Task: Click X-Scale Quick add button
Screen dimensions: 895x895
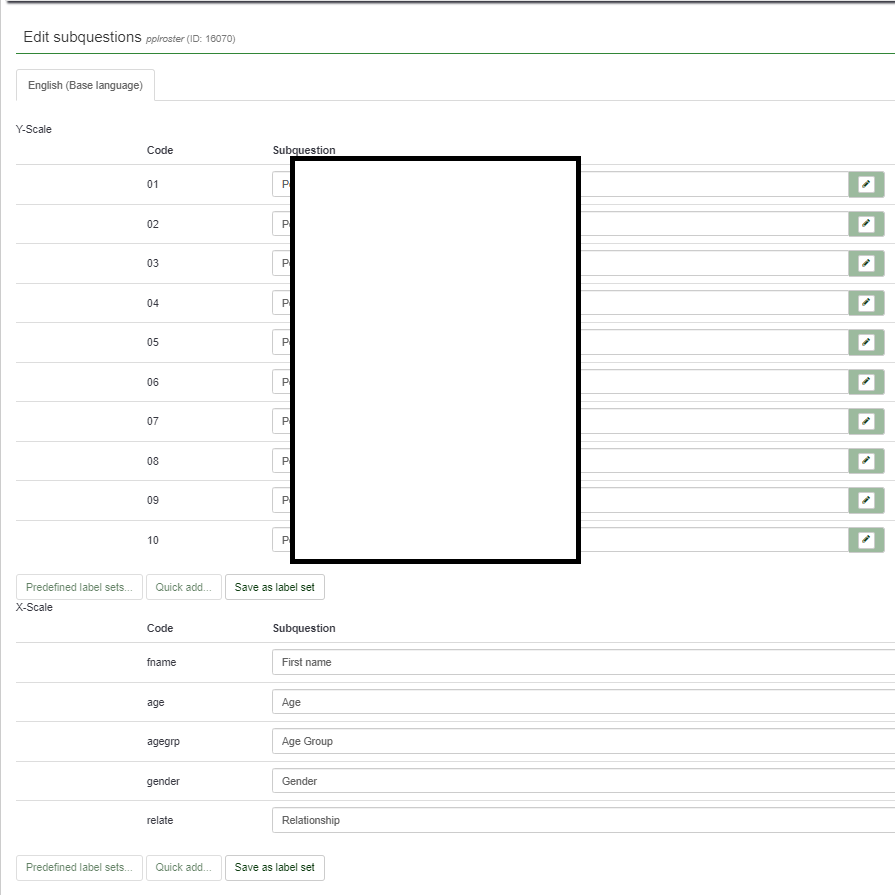Action: point(183,867)
